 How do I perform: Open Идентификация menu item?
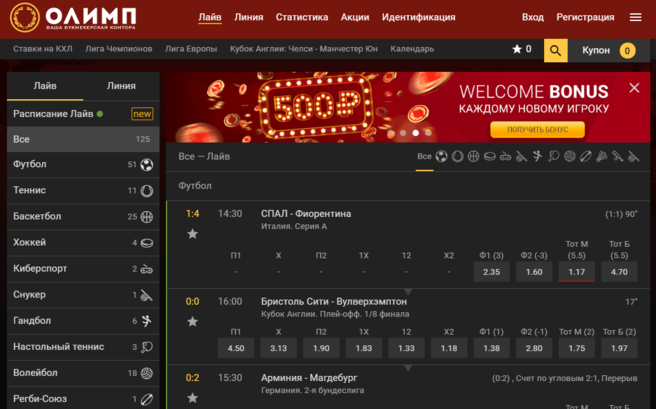[x=419, y=17]
